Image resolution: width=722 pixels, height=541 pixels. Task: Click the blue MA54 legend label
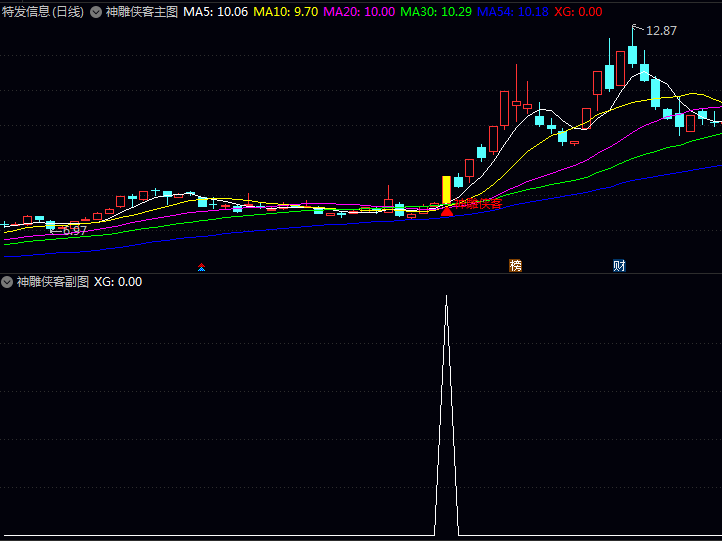coord(512,12)
